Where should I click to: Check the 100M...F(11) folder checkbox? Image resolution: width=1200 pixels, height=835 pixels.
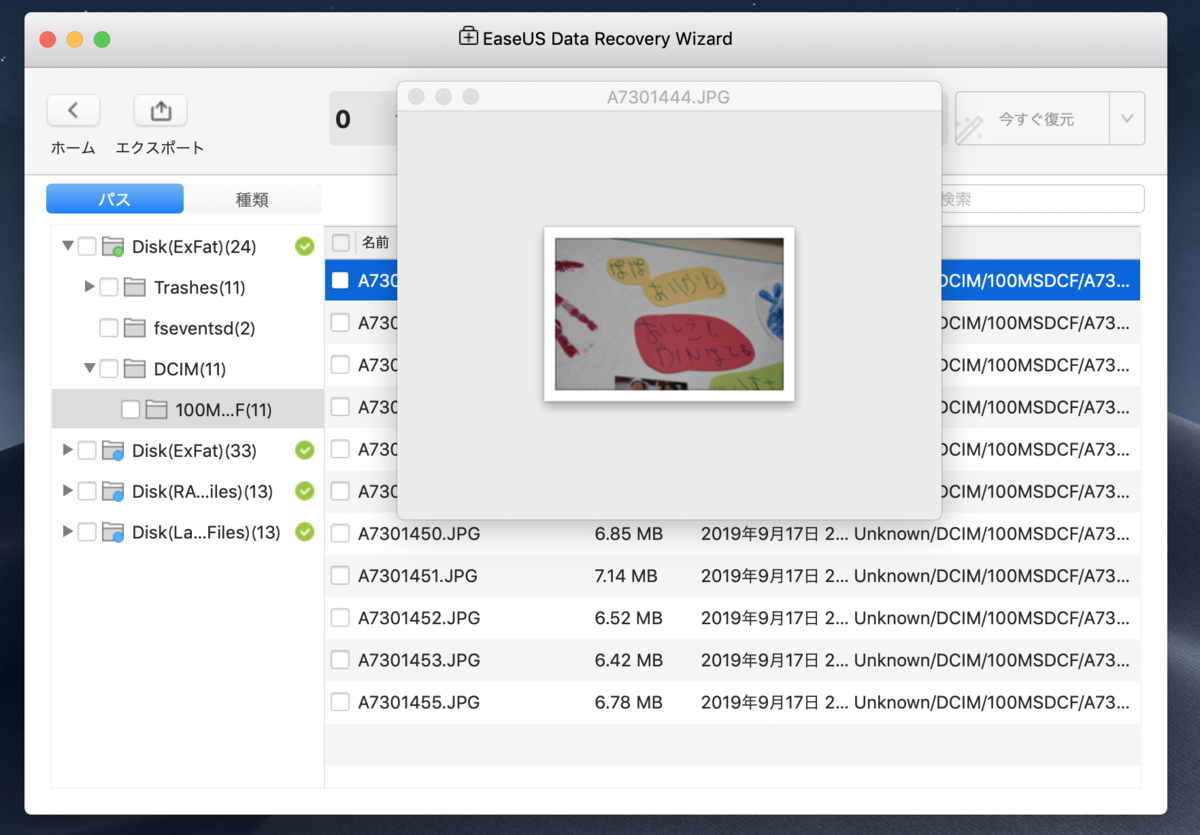click(x=130, y=410)
